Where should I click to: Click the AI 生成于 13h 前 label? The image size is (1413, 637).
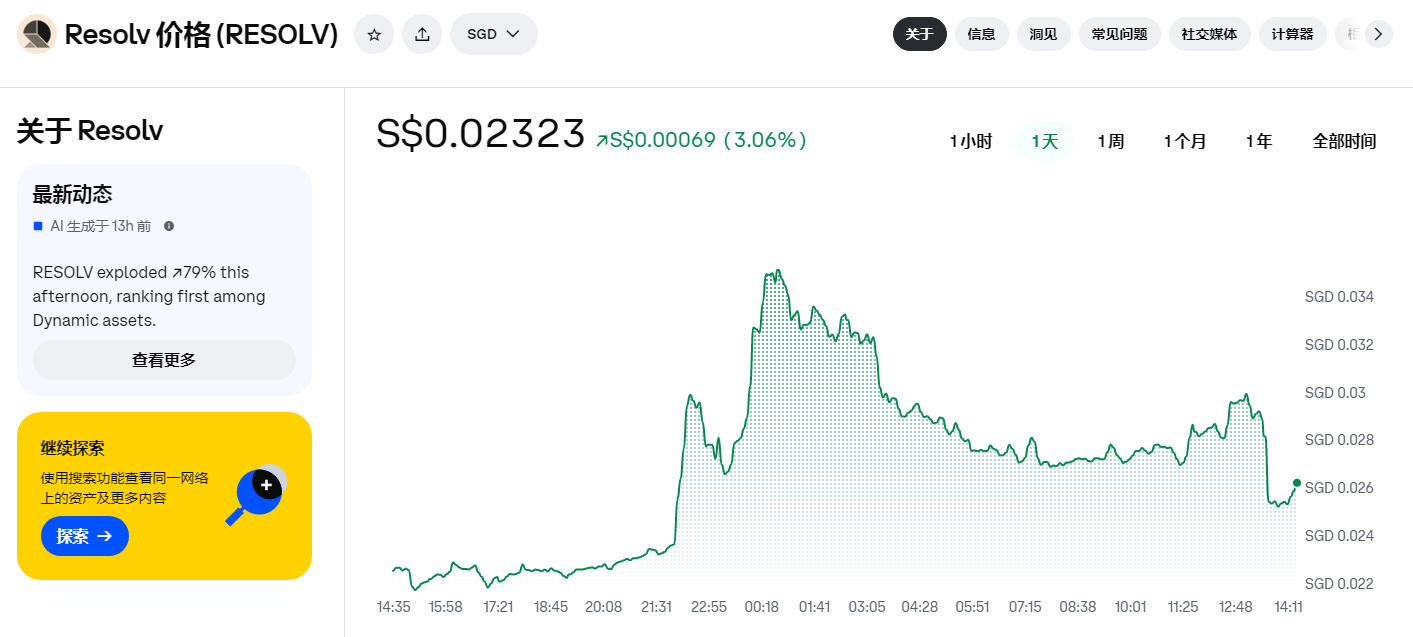101,226
